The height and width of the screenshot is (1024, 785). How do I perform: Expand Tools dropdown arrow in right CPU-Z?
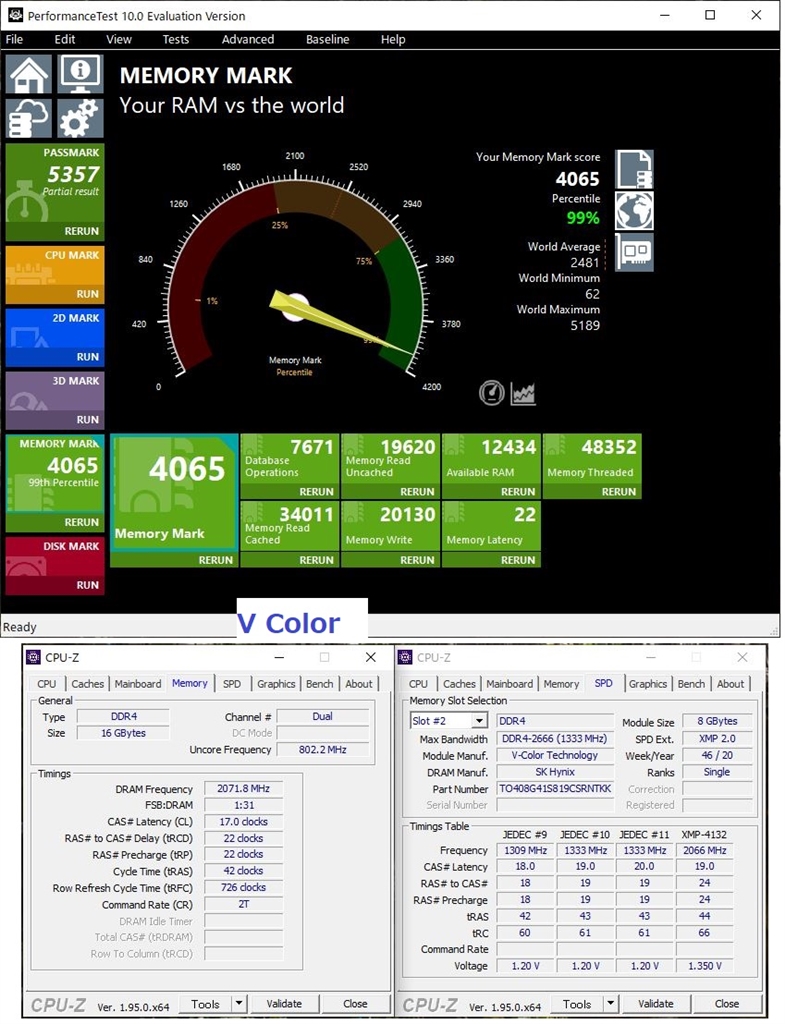pos(611,1004)
